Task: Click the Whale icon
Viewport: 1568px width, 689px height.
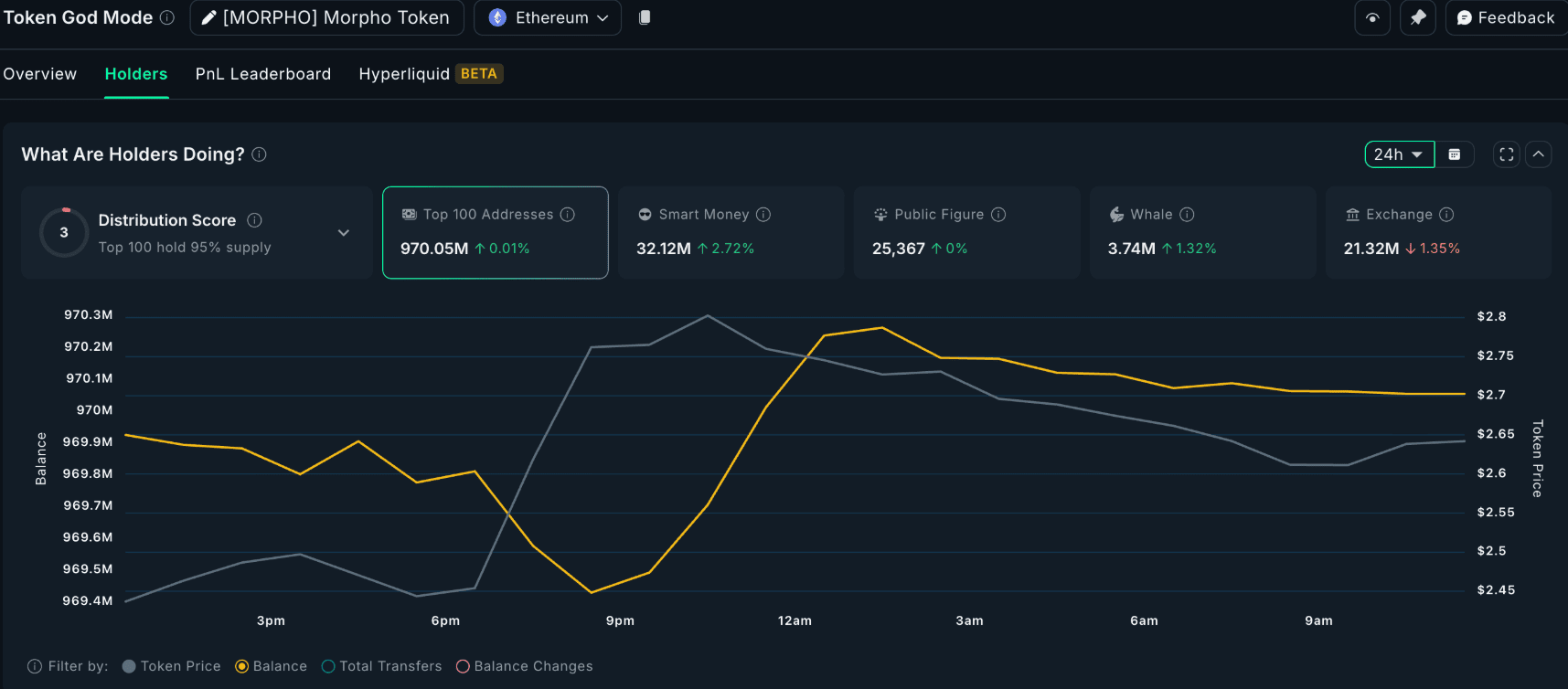Action: click(x=1116, y=215)
